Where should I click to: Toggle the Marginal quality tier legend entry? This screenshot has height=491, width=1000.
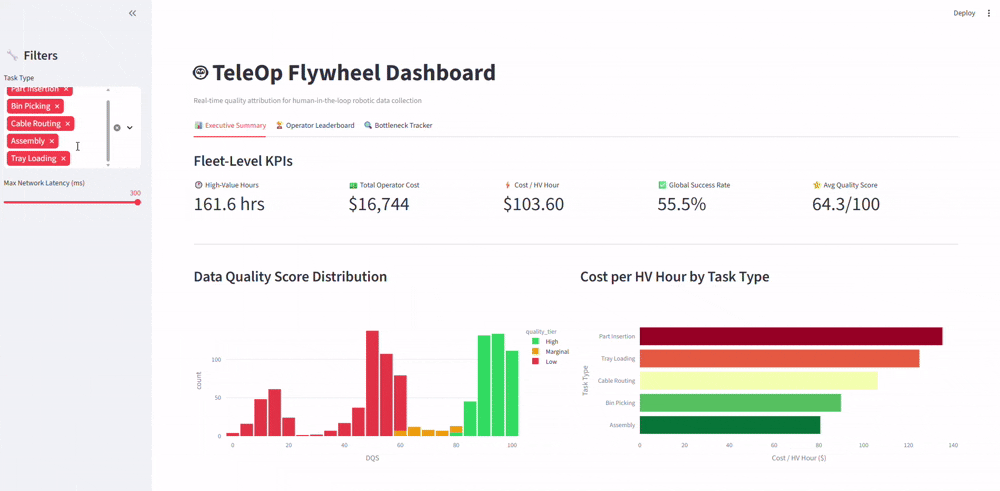[x=549, y=351]
